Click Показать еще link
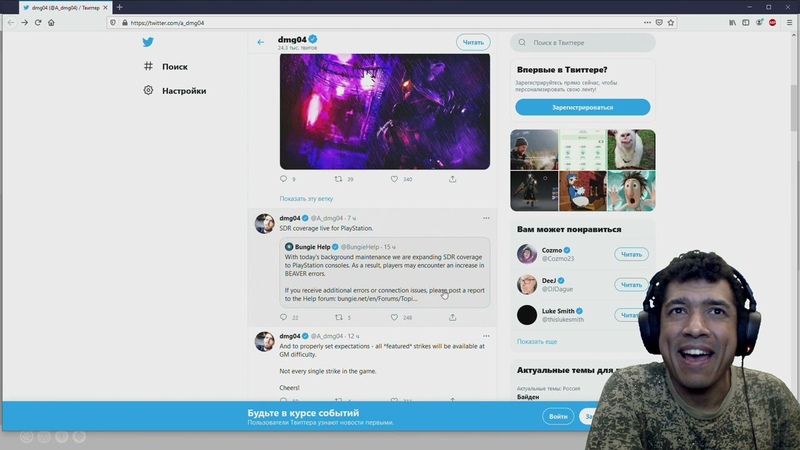The width and height of the screenshot is (800, 450). (x=537, y=341)
